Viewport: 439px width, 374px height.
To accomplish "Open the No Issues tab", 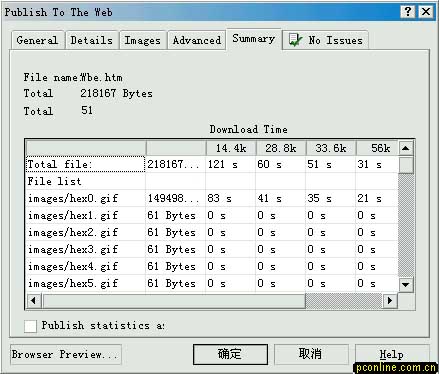I will 325,40.
